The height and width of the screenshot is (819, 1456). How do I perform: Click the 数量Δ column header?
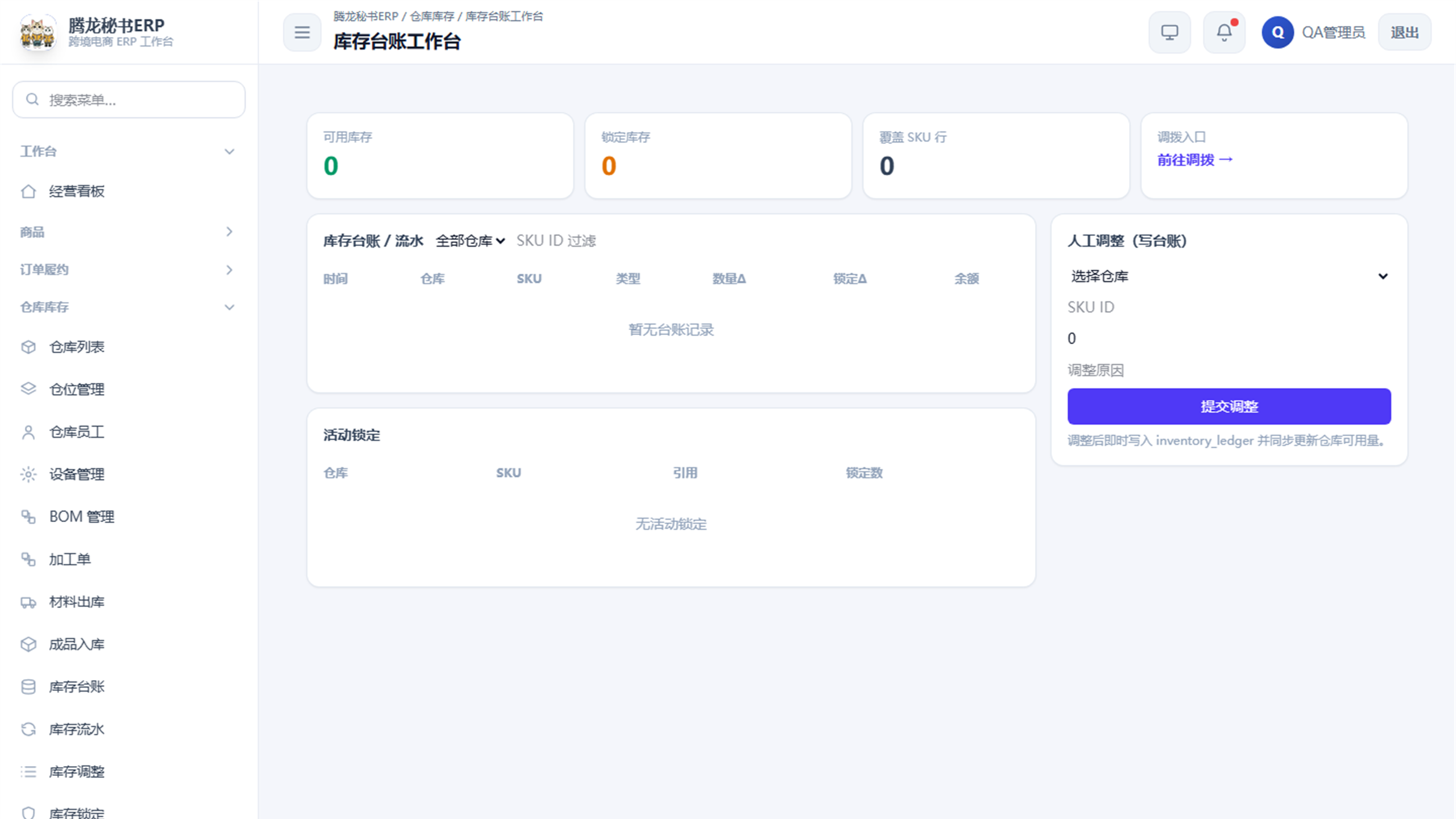(x=729, y=279)
